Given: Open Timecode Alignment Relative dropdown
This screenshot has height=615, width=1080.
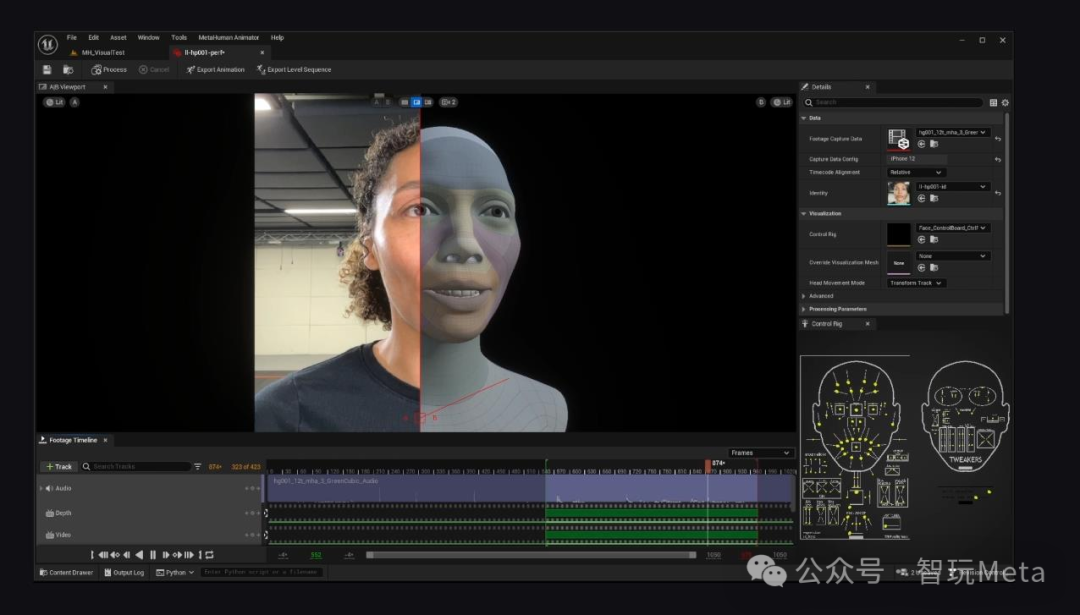Looking at the screenshot, I should tap(915, 172).
